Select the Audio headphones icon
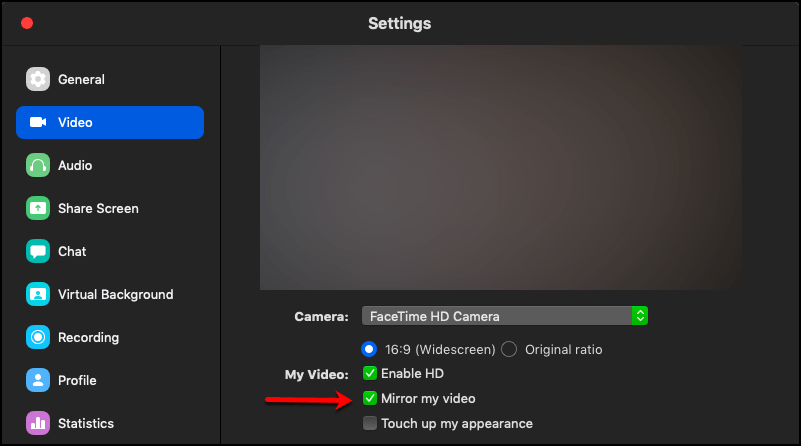This screenshot has height=446, width=801. pos(38,165)
